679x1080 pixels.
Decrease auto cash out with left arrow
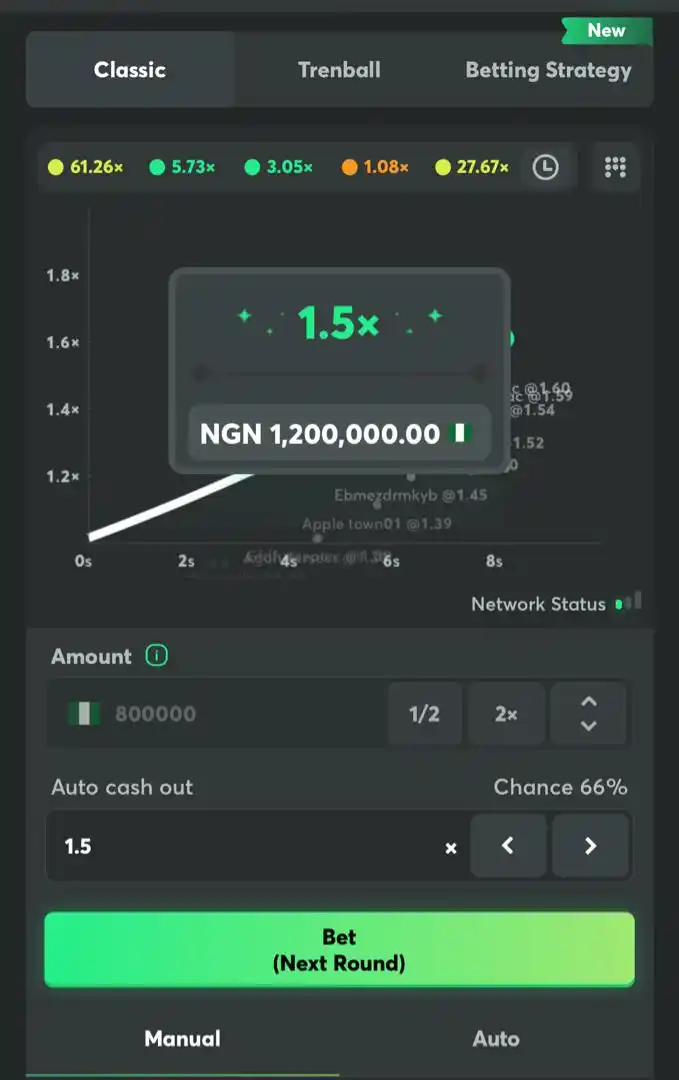tap(508, 845)
